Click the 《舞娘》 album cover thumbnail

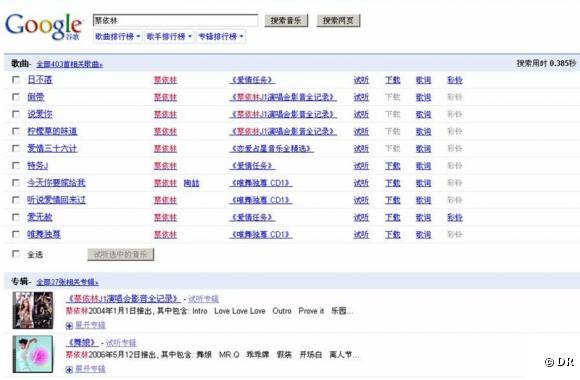[33, 354]
